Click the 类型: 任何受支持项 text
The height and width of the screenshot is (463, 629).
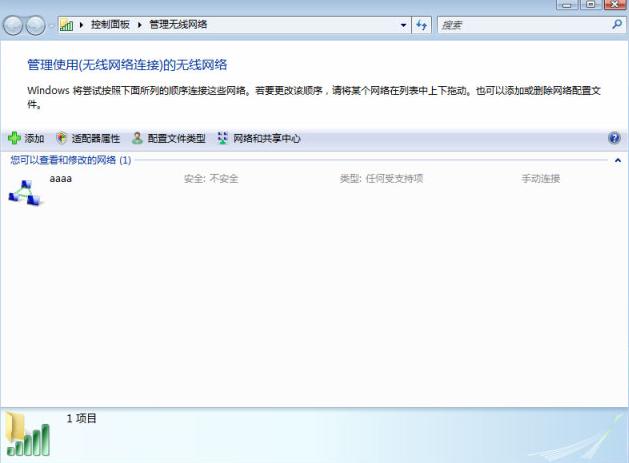point(381,179)
